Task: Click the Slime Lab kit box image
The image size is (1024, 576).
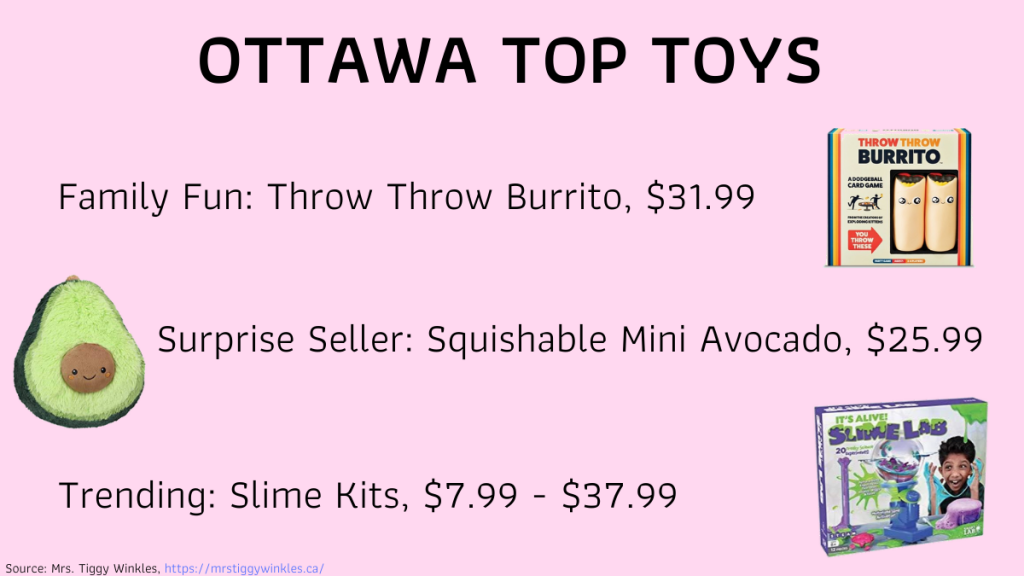Action: 901,477
